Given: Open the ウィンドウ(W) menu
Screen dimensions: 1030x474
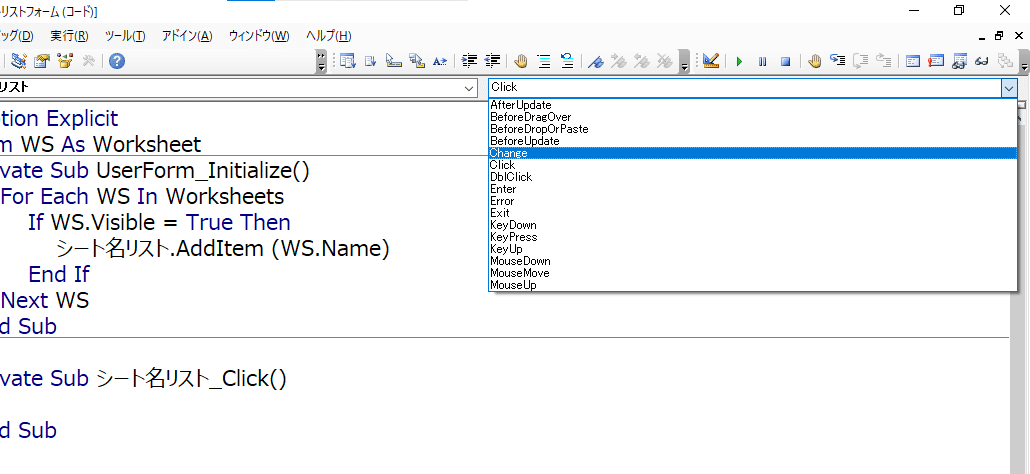Looking at the screenshot, I should pos(259,36).
